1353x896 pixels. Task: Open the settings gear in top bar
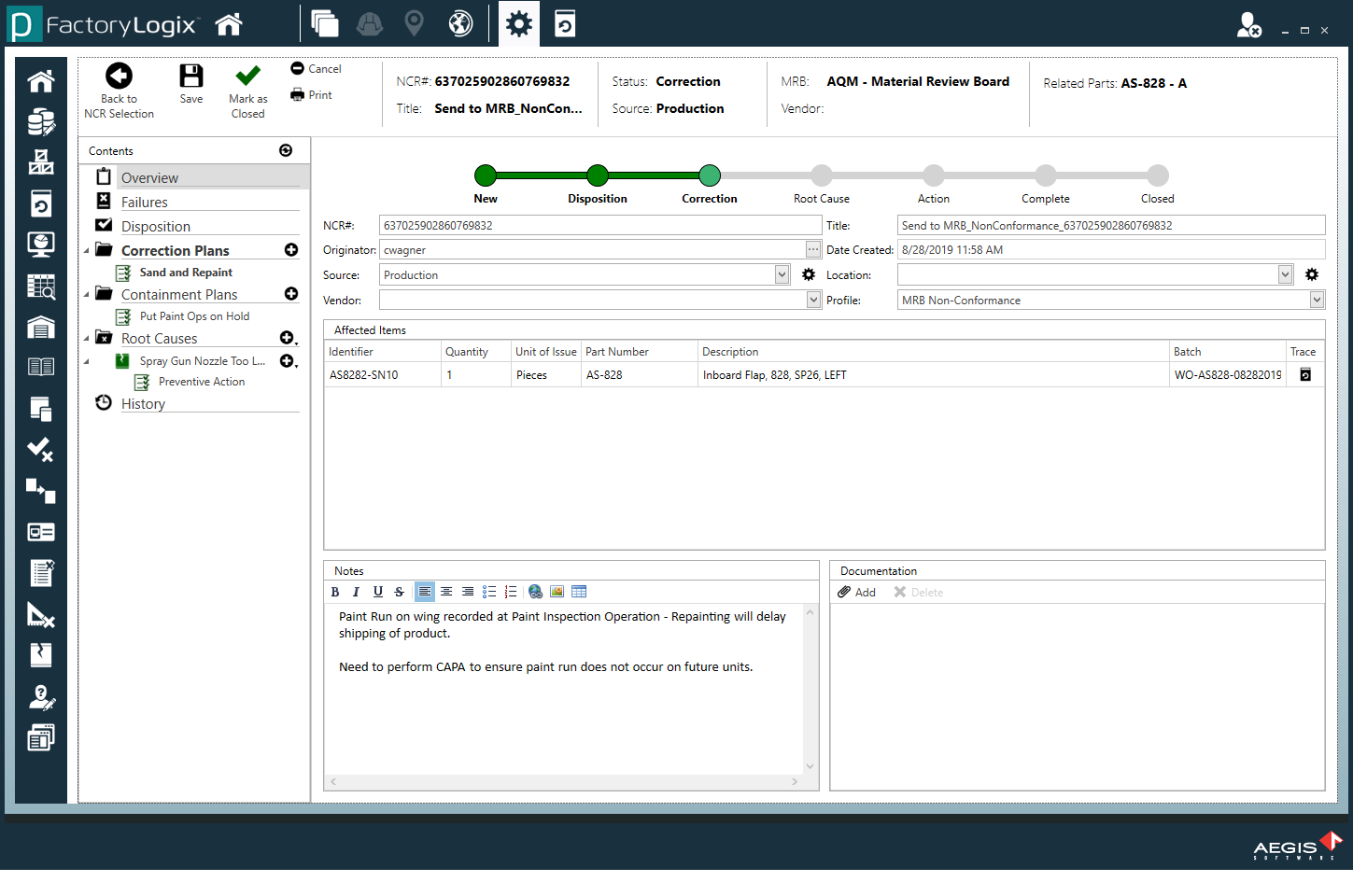(518, 23)
